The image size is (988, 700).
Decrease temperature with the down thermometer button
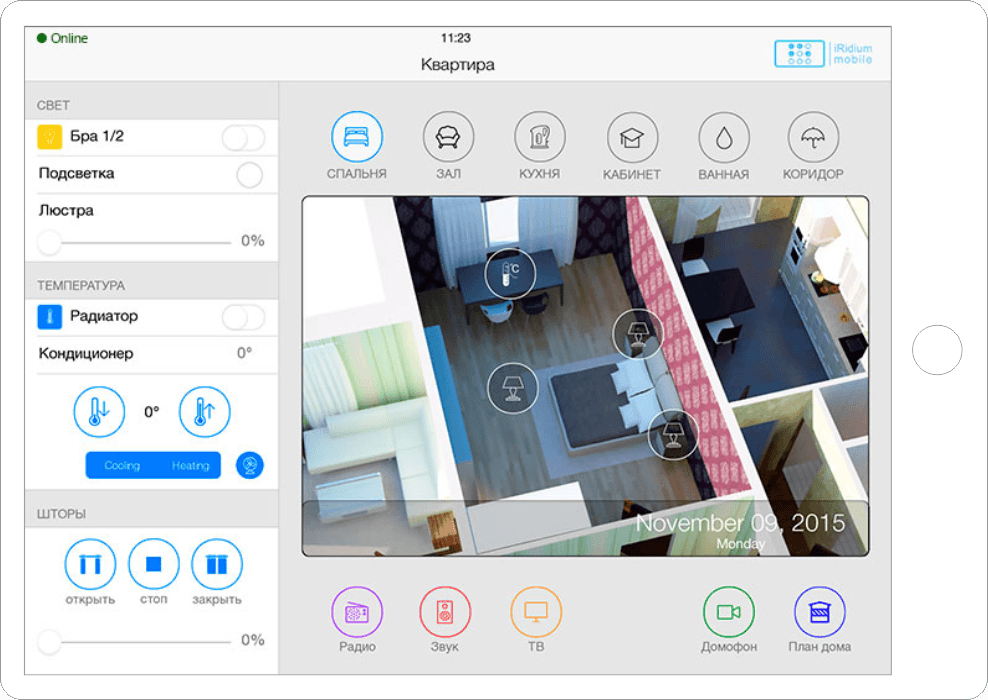pyautogui.click(x=99, y=411)
